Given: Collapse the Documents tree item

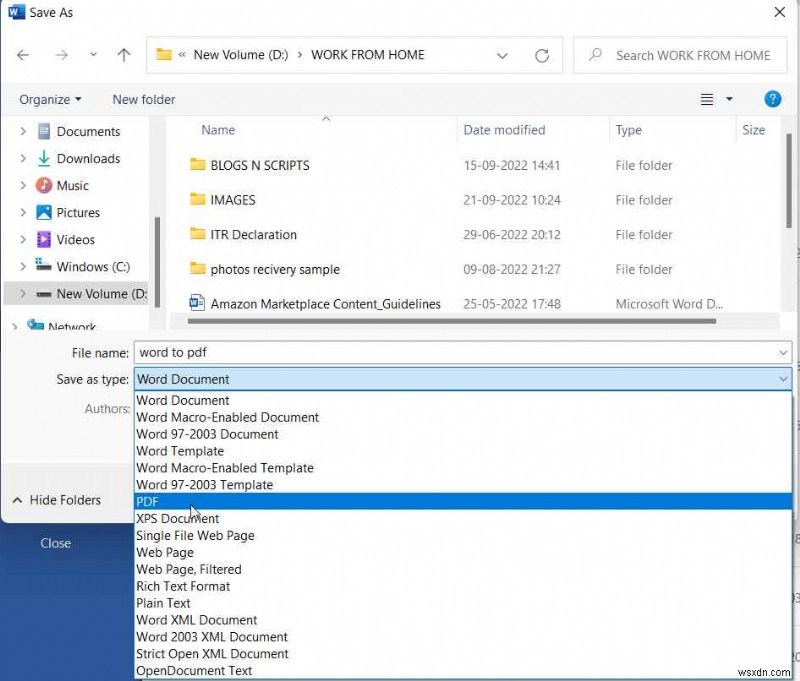Looking at the screenshot, I should coord(22,131).
